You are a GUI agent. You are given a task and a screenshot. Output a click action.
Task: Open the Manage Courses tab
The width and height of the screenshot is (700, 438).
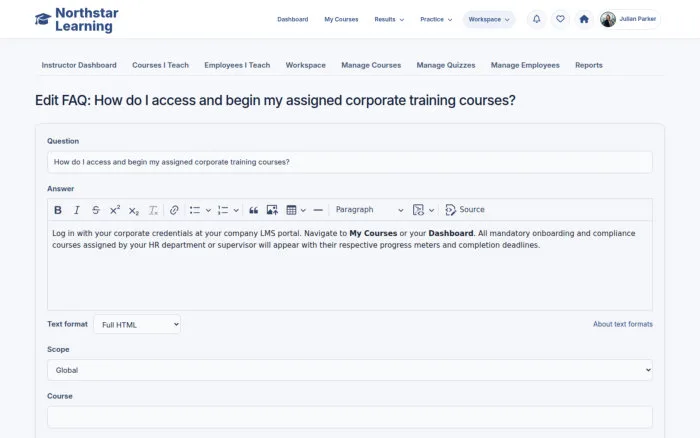(x=371, y=65)
